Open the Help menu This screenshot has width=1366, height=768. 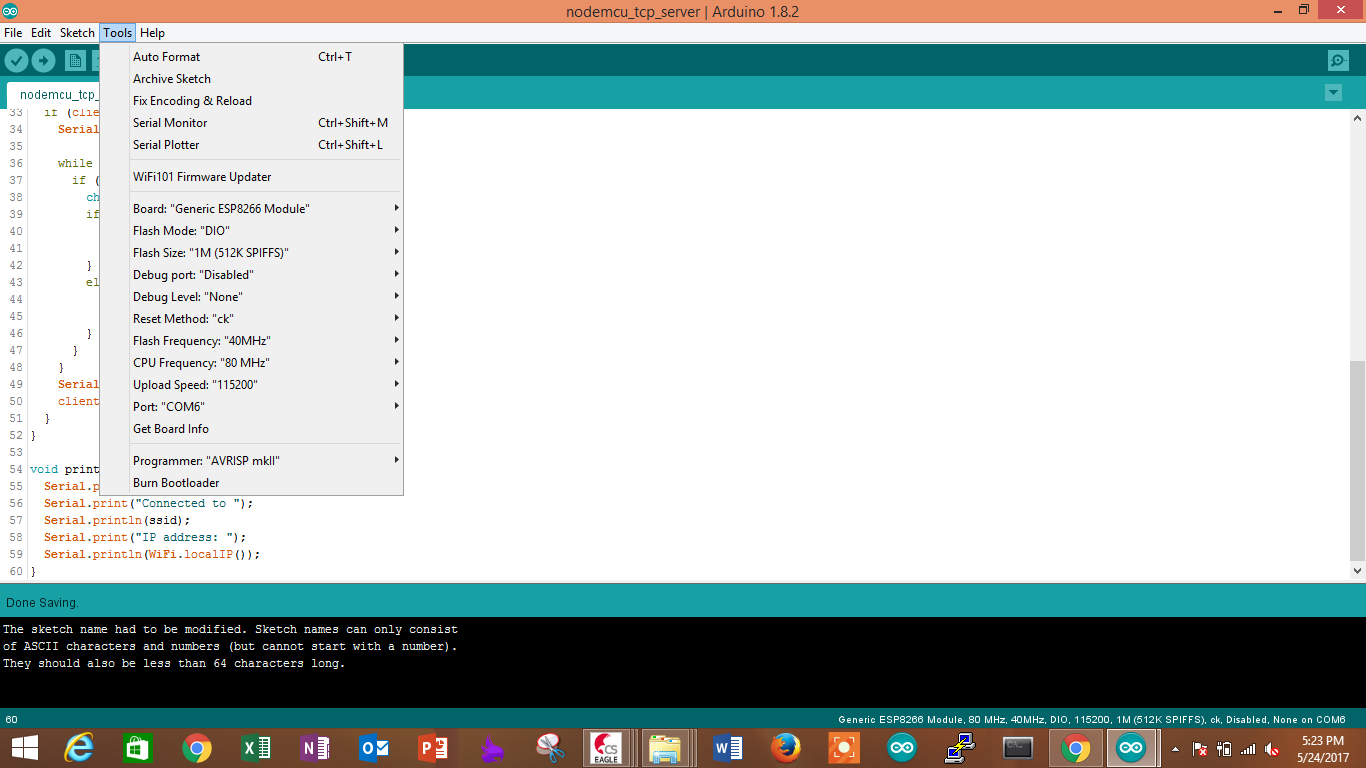point(152,33)
